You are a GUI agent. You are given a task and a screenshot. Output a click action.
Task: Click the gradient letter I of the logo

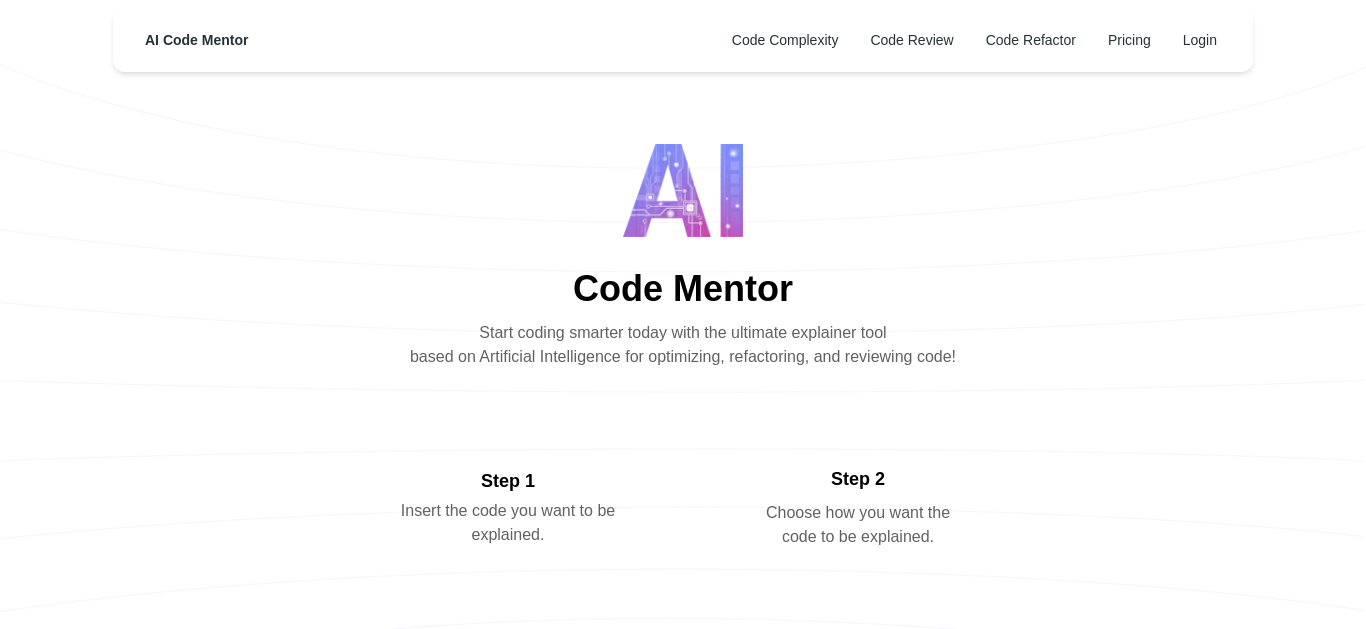[x=732, y=190]
